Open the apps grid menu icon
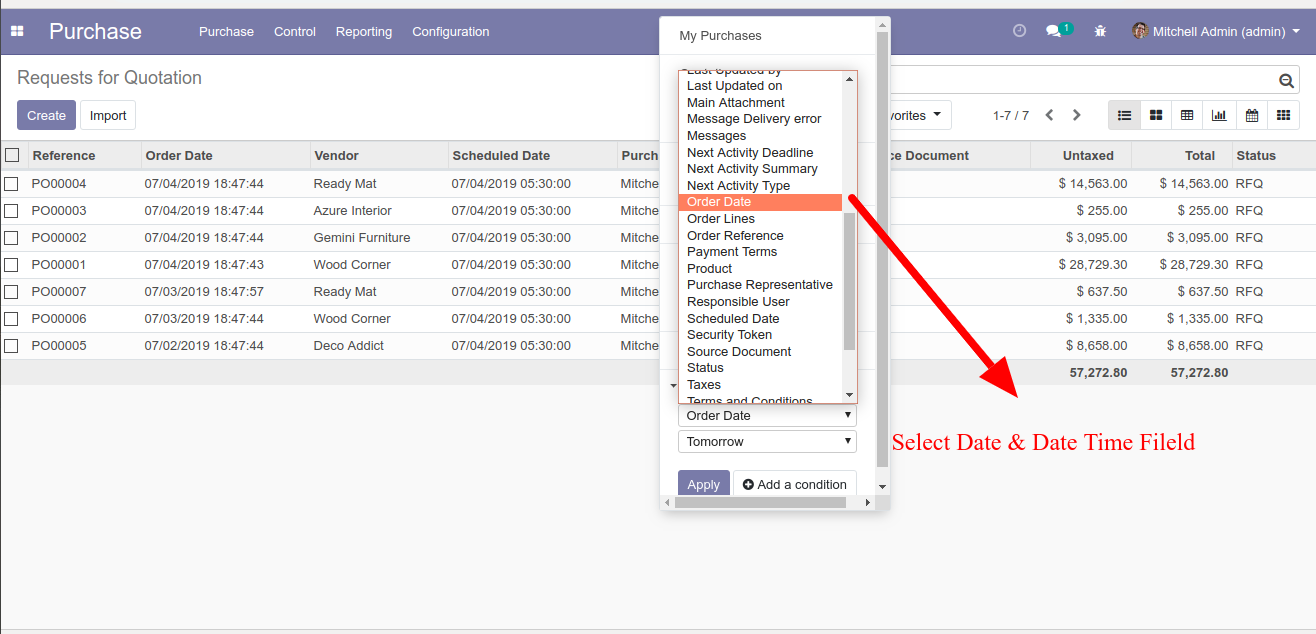 [x=17, y=31]
